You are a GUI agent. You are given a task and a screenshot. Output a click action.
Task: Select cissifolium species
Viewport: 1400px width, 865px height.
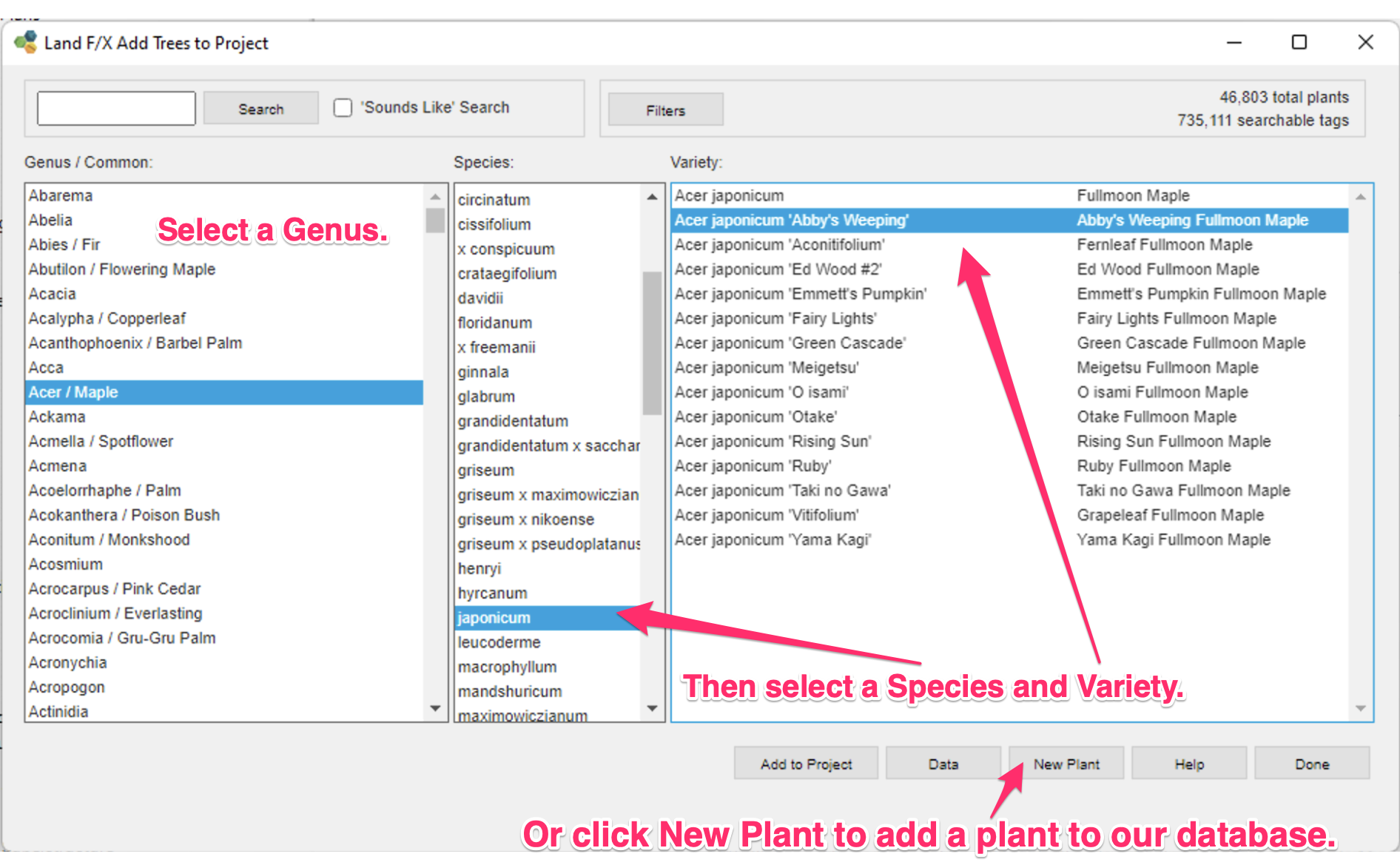pos(548,224)
